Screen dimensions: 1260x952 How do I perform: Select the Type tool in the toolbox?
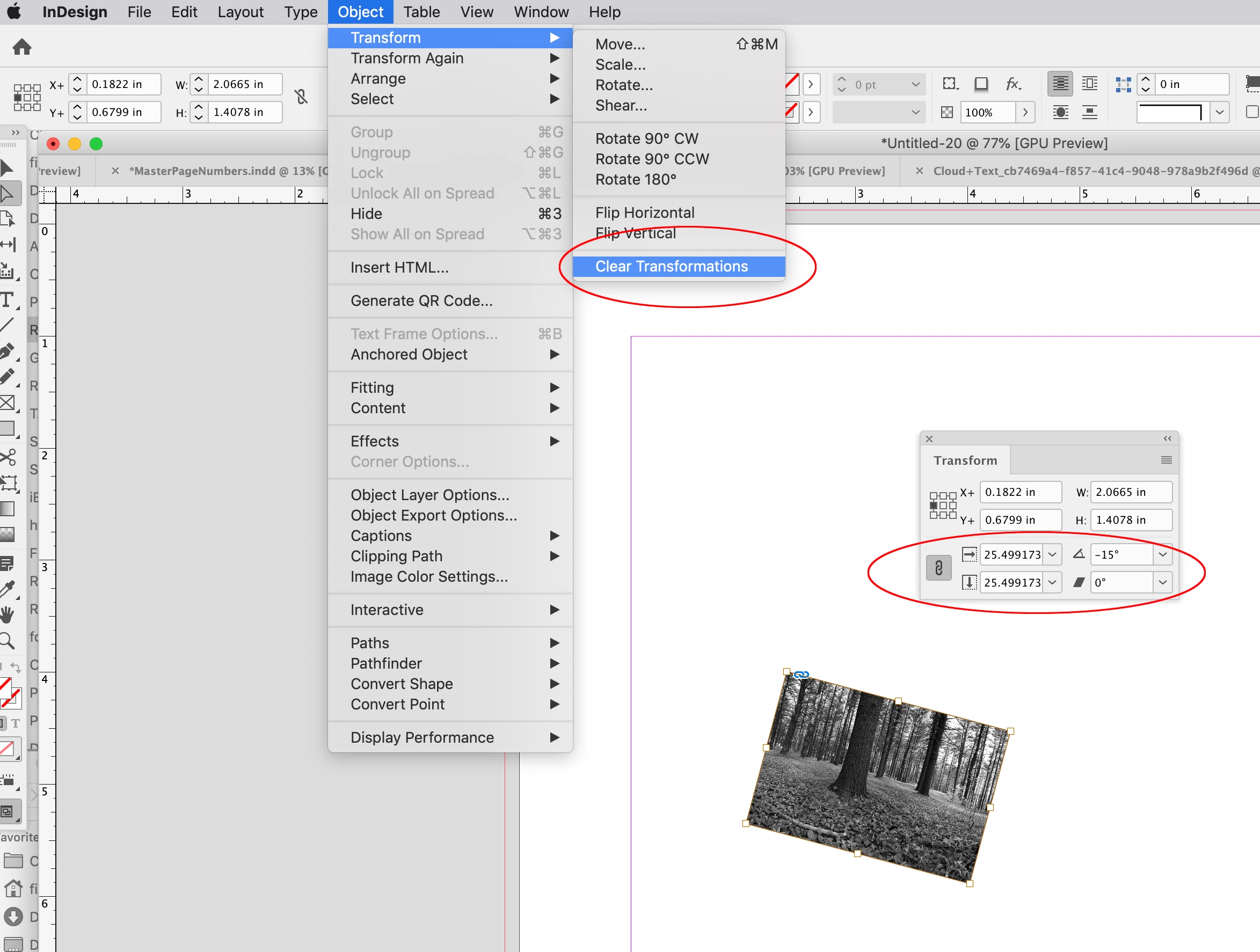coord(8,299)
